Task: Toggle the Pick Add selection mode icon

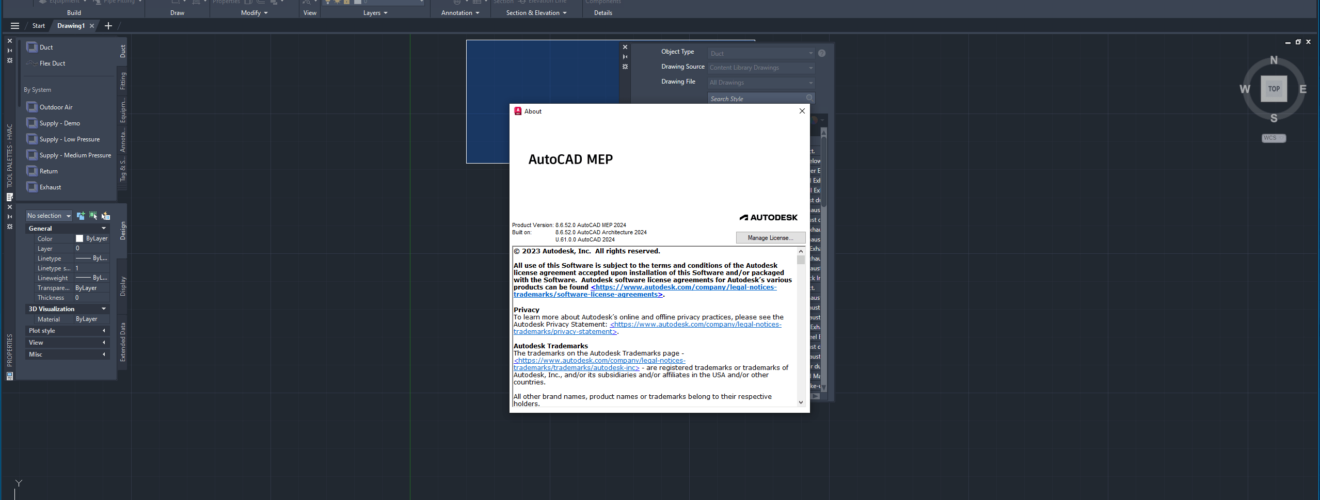Action: coord(81,215)
